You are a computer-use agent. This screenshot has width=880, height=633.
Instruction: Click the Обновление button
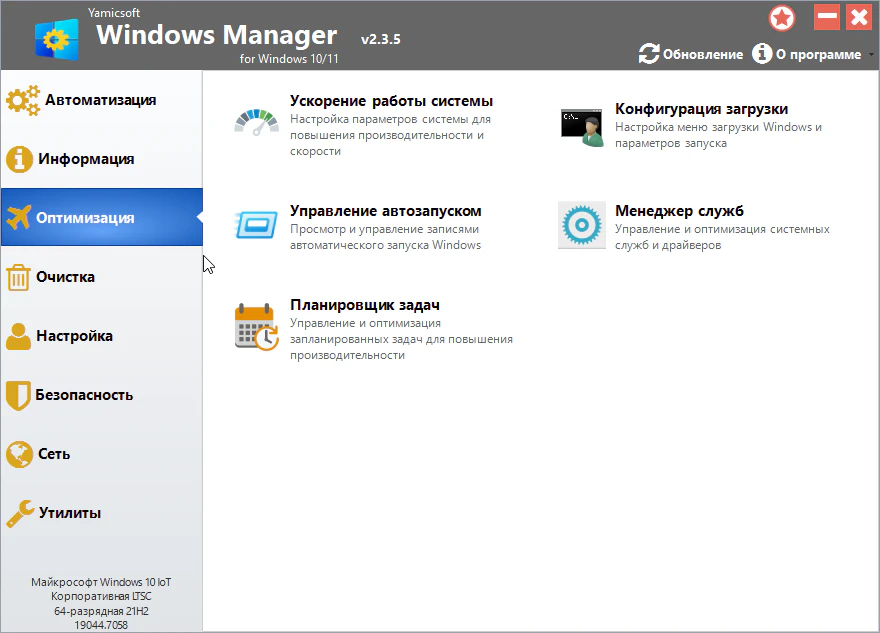(702, 55)
